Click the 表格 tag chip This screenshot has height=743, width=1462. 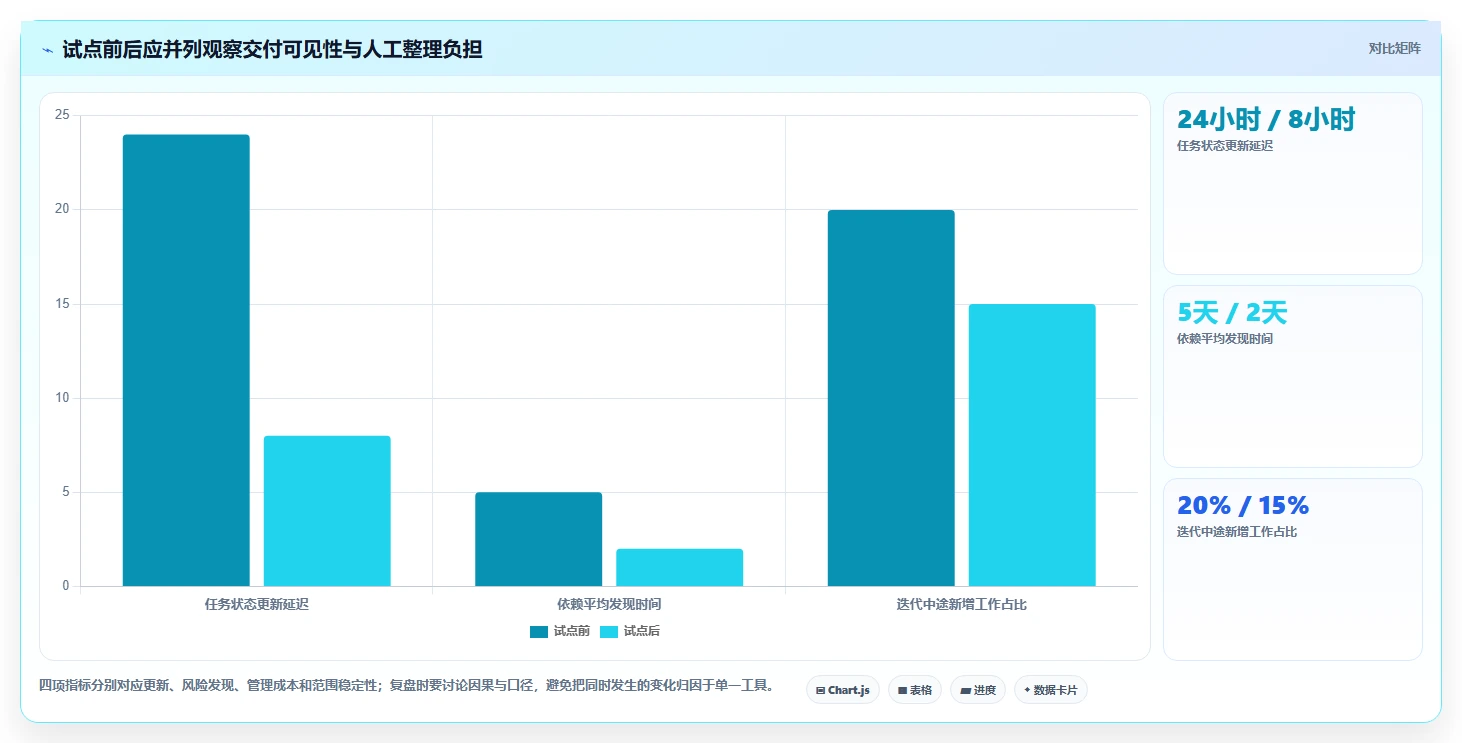pyautogui.click(x=915, y=690)
